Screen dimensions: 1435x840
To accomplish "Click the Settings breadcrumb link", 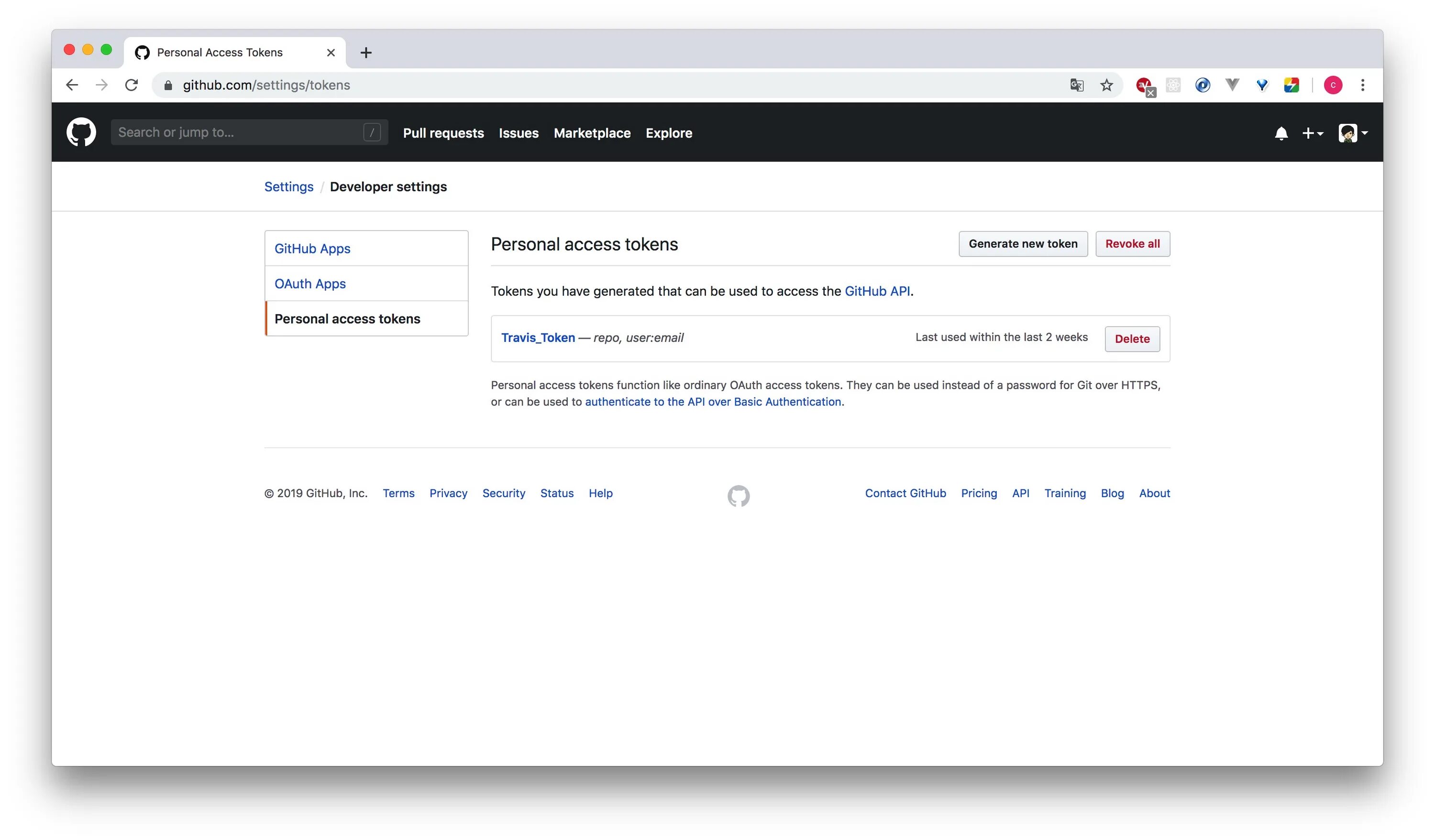I will (x=288, y=186).
